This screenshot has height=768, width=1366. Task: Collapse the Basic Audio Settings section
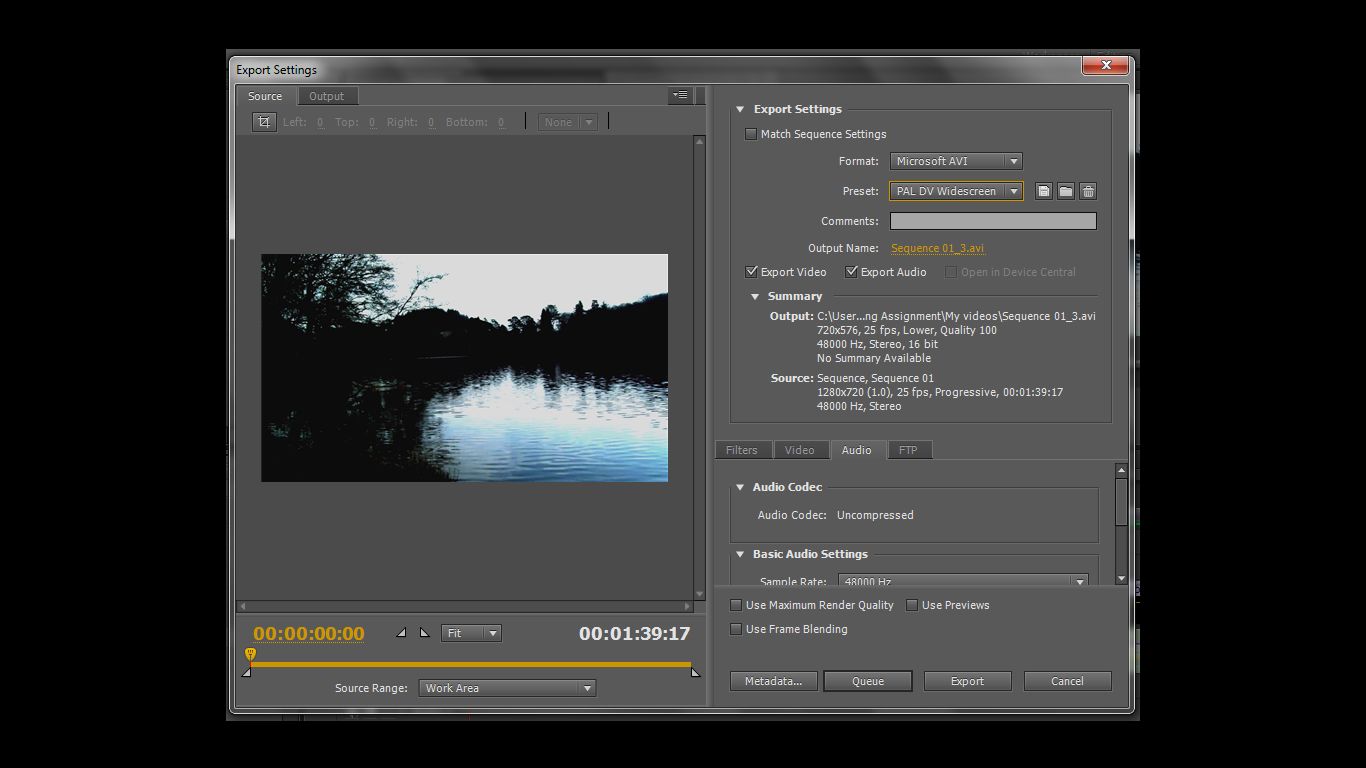pos(740,554)
